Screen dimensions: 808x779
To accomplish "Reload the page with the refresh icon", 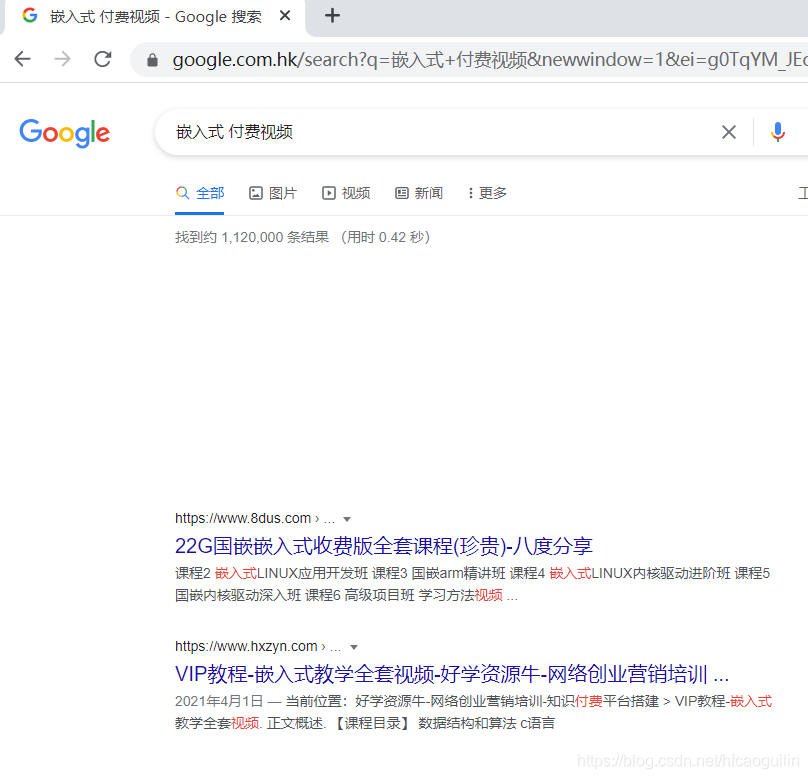I will tap(102, 59).
